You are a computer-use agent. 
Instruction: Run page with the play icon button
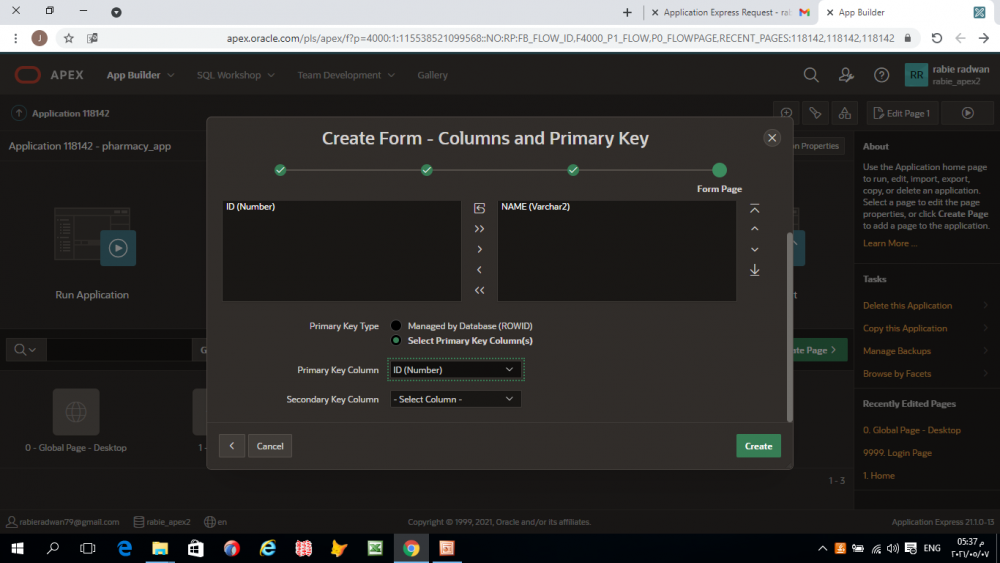967,113
